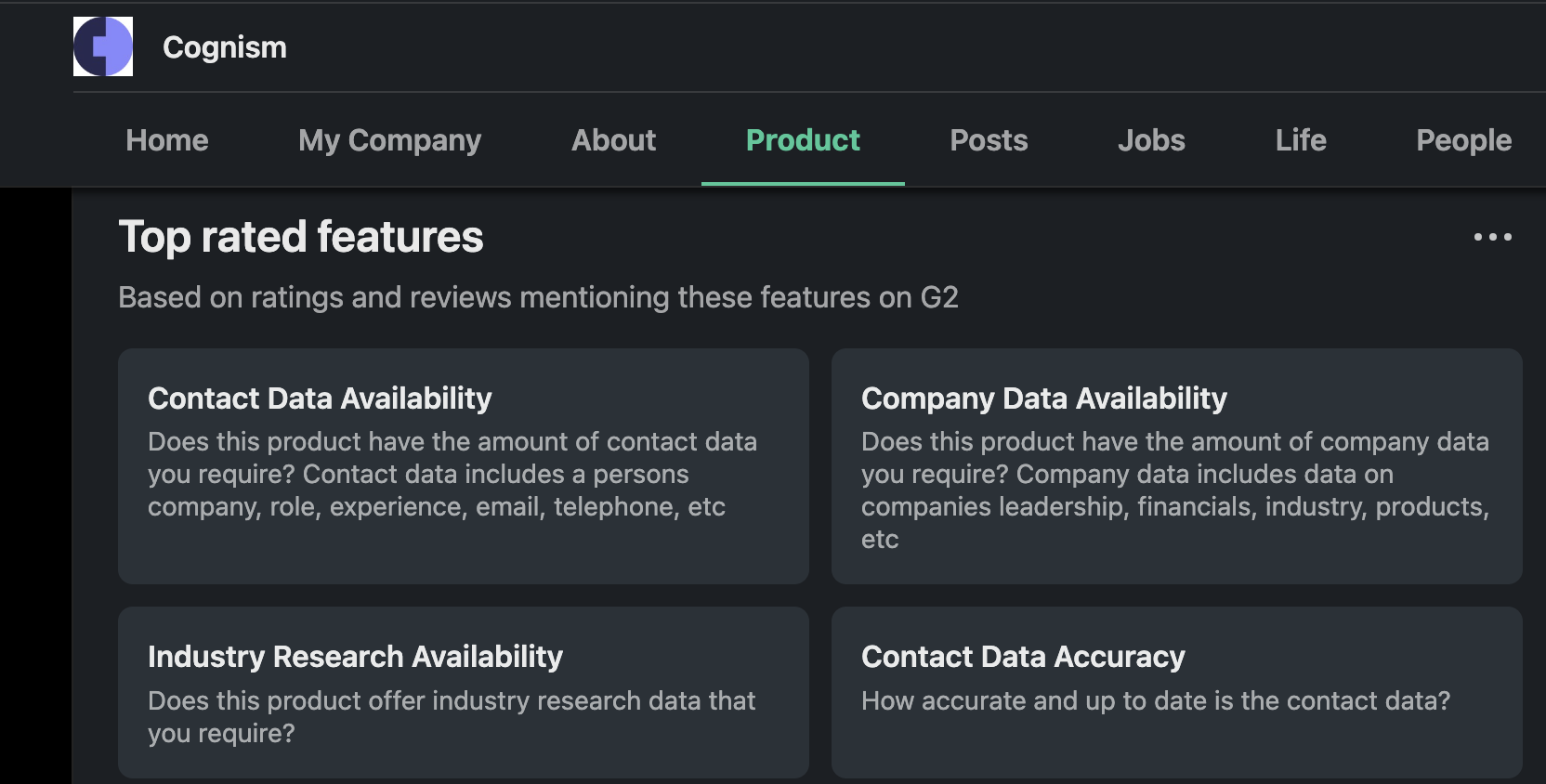Click the Cognism logo icon
The image size is (1546, 784).
tap(103, 46)
